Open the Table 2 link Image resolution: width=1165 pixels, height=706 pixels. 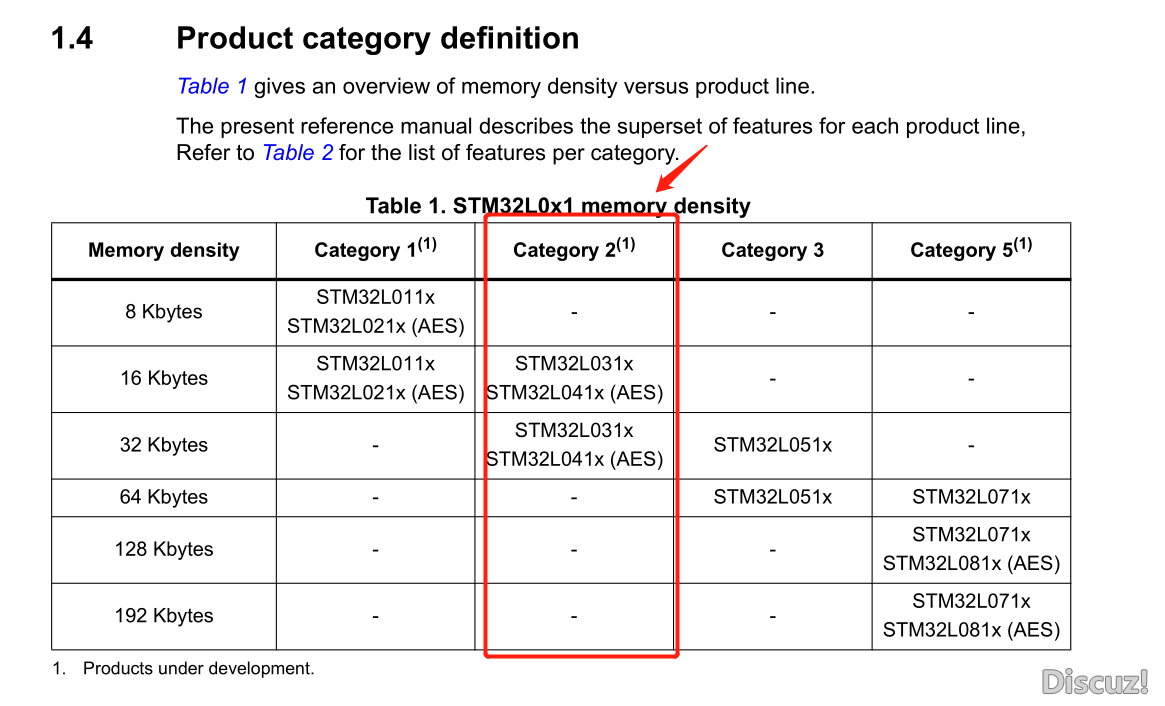[297, 153]
